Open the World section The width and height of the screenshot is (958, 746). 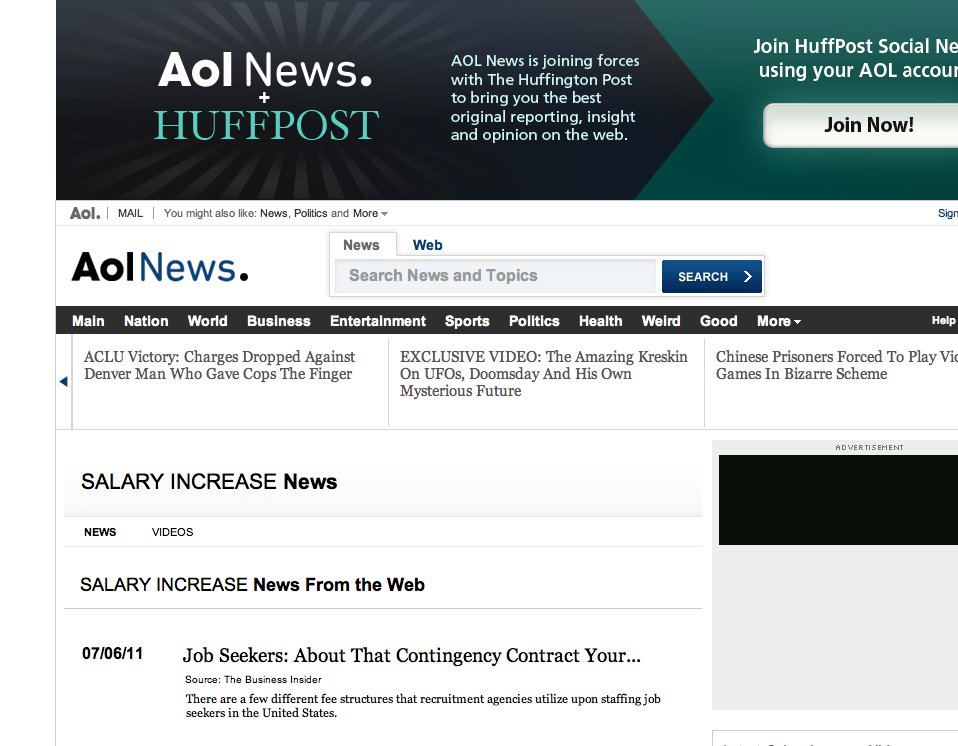tap(207, 321)
